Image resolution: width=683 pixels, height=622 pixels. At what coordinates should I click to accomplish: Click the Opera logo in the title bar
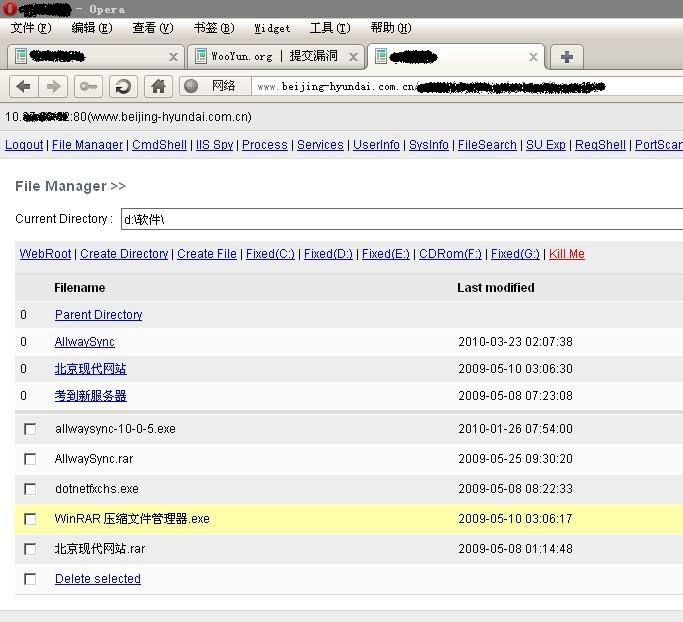[10, 8]
